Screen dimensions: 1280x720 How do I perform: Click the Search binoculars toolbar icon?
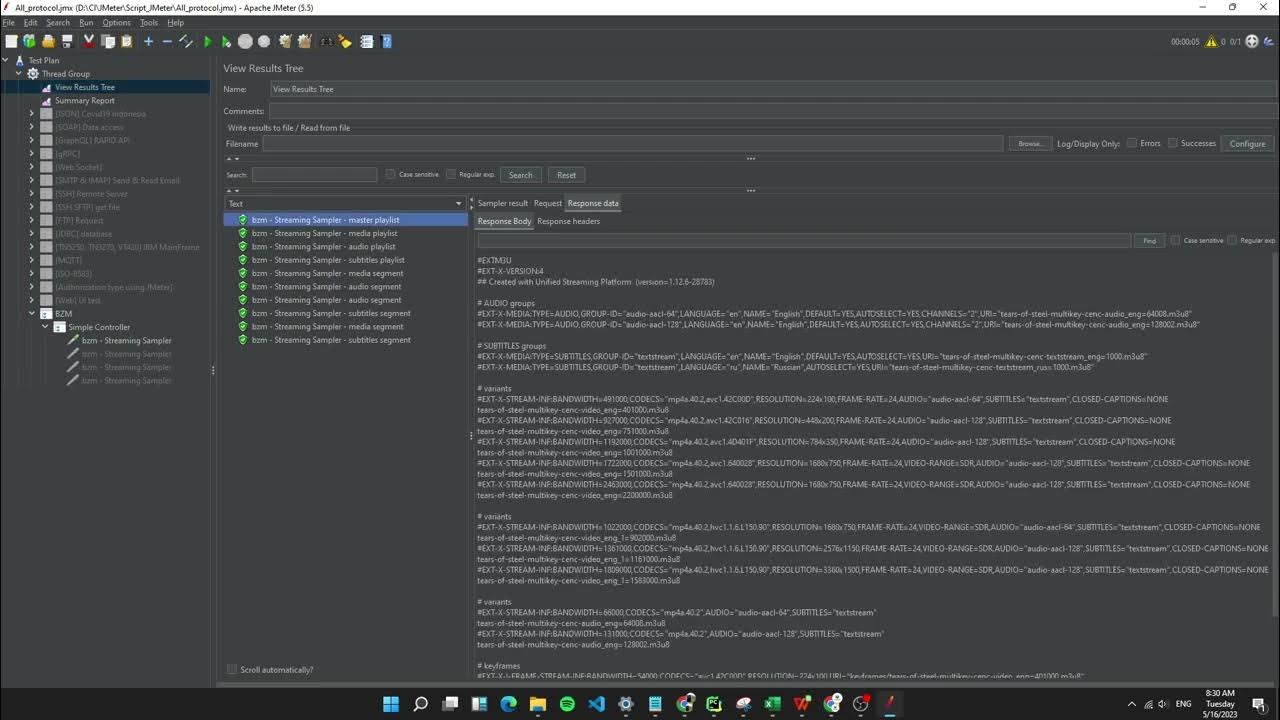tap(326, 42)
